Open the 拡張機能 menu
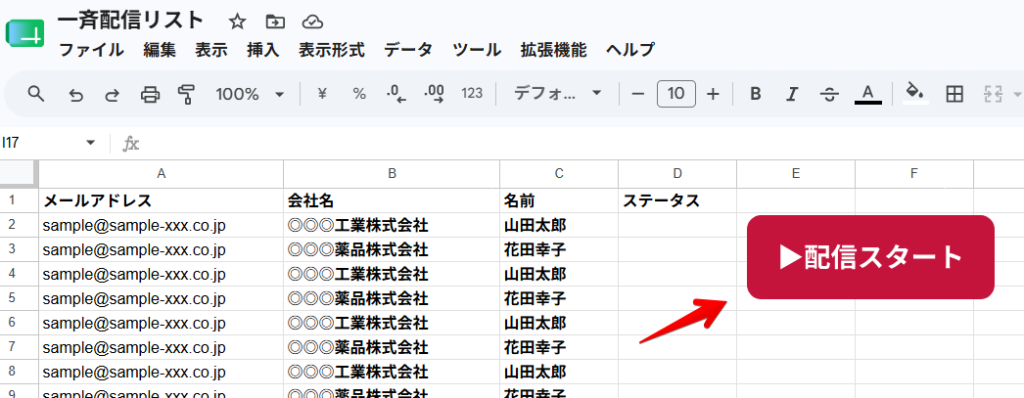This screenshot has height=398, width=1024. tap(554, 50)
